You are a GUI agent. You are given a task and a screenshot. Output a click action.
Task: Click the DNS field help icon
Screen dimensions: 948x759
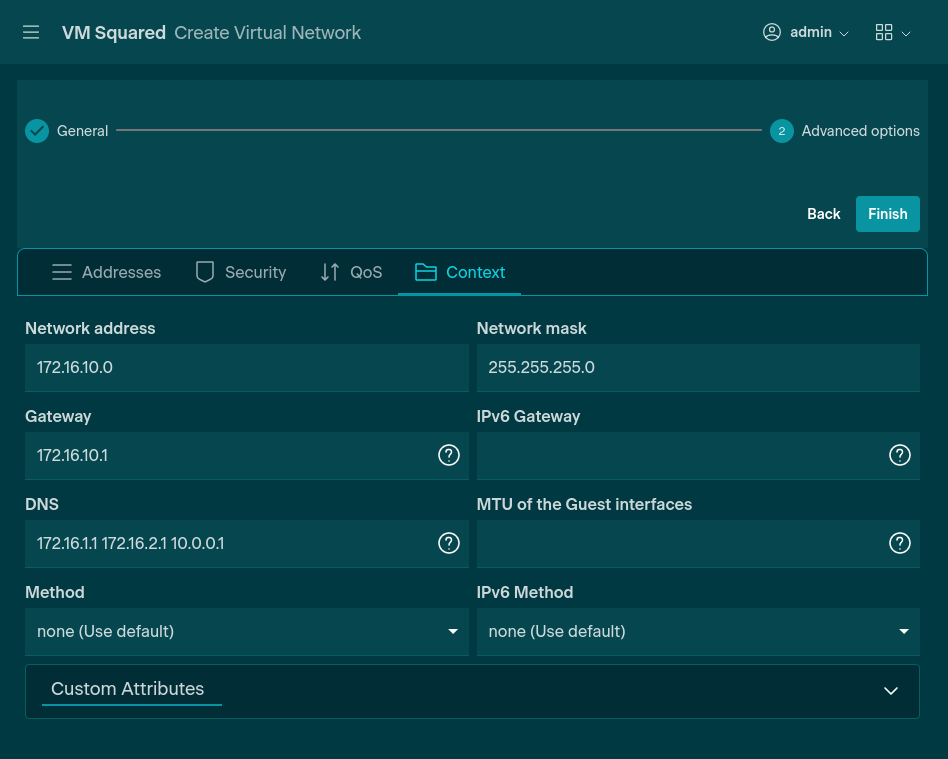pyautogui.click(x=449, y=543)
